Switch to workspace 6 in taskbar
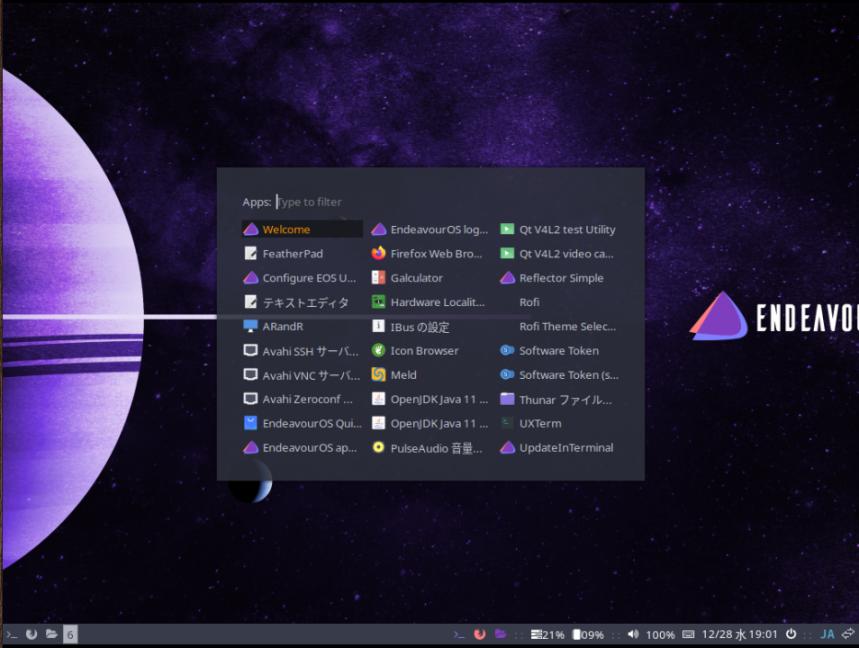 (70, 634)
